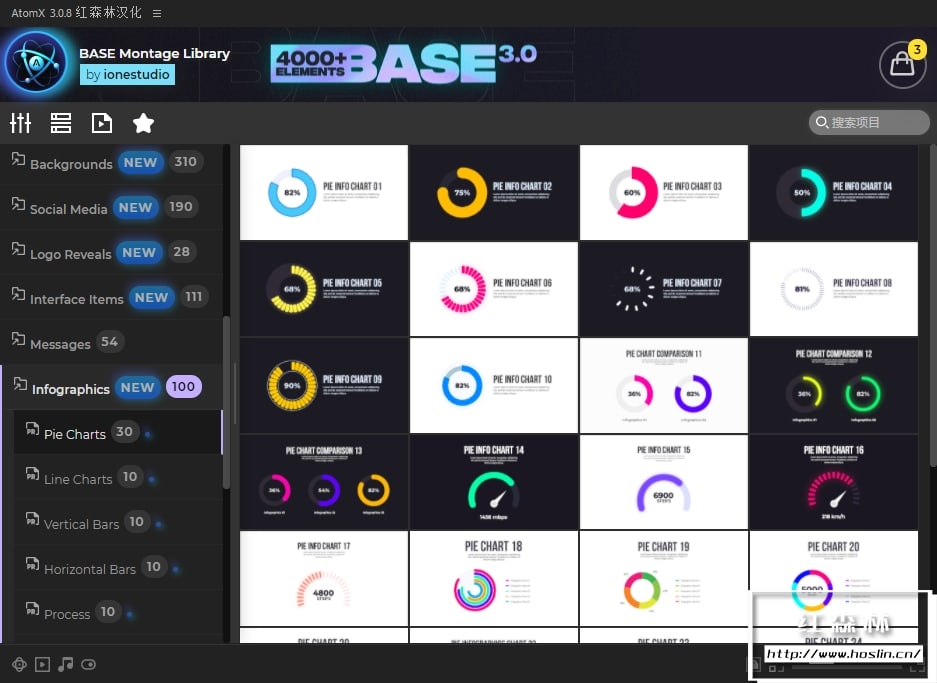Click the cart badge showing 3

[x=917, y=49]
